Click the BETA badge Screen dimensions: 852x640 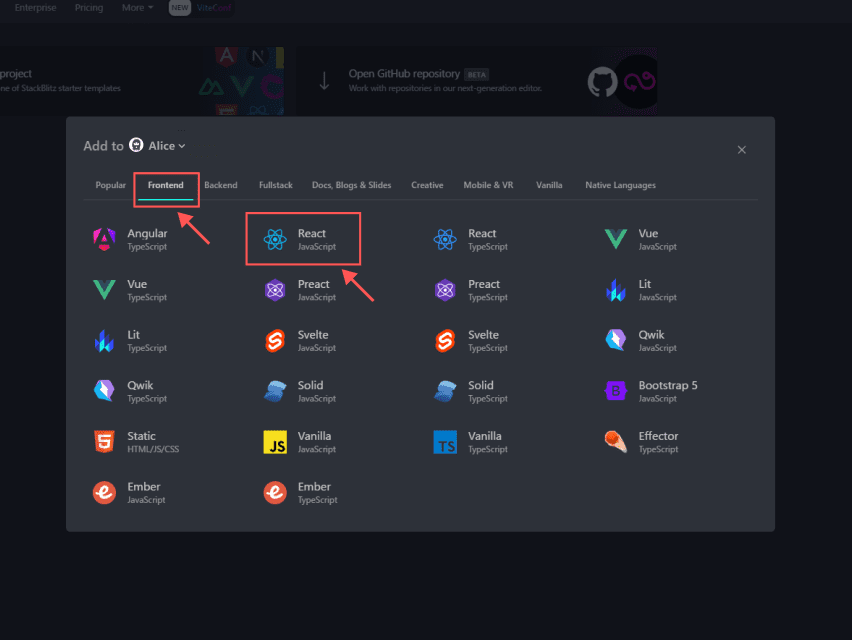click(x=477, y=74)
